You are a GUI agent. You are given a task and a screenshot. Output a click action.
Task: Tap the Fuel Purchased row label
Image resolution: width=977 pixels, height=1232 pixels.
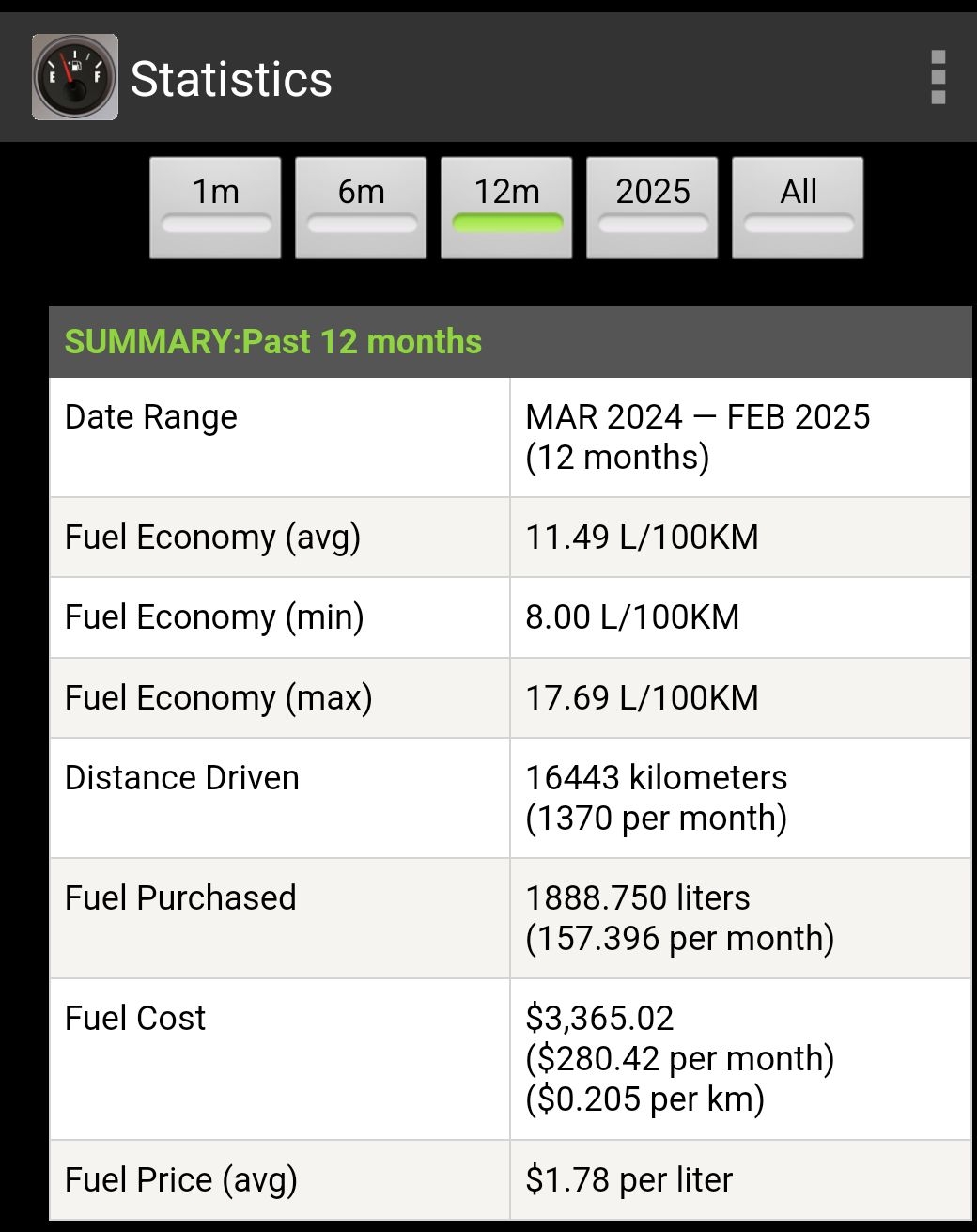[x=180, y=898]
